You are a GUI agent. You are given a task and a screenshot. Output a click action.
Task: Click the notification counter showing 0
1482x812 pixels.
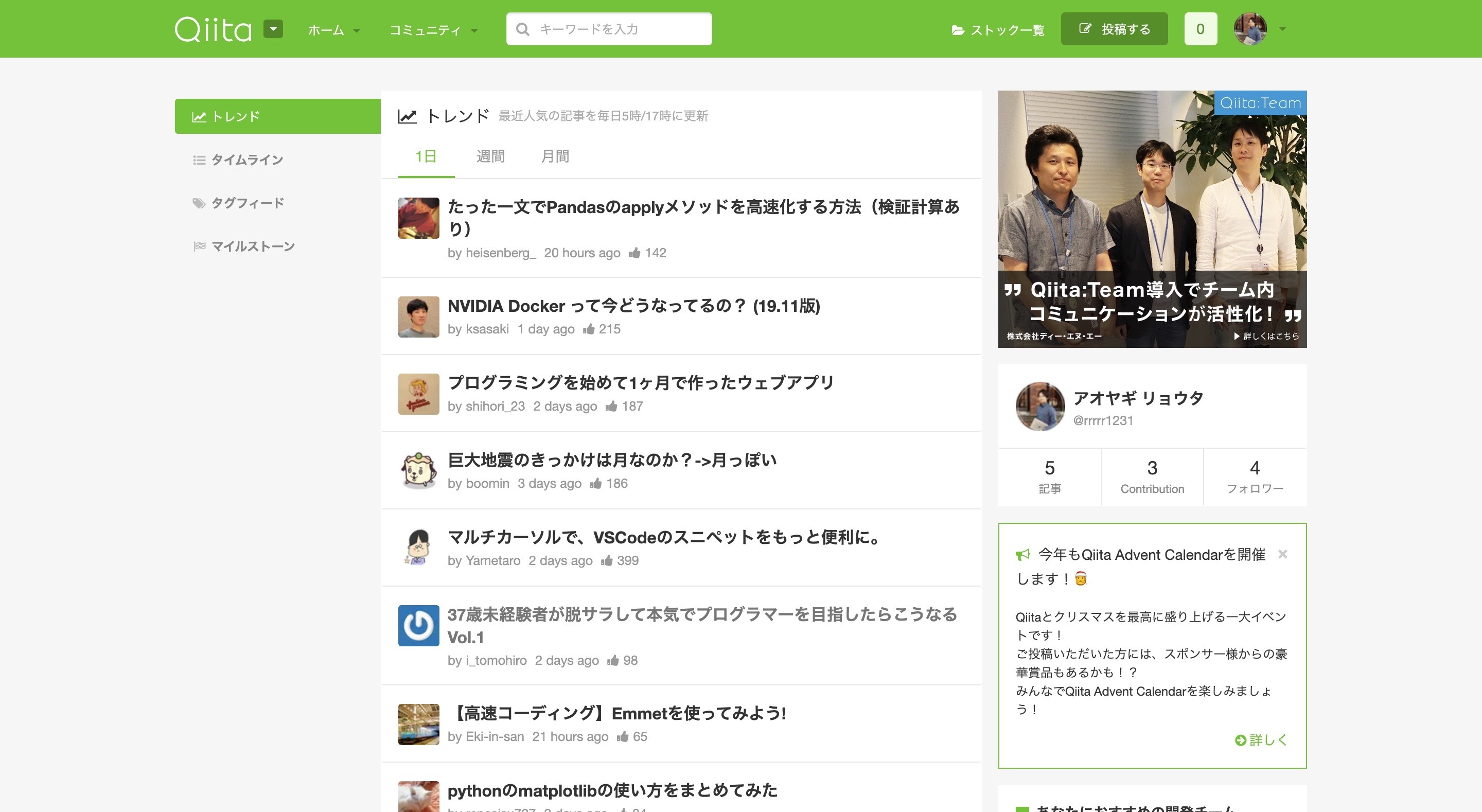tap(1200, 28)
